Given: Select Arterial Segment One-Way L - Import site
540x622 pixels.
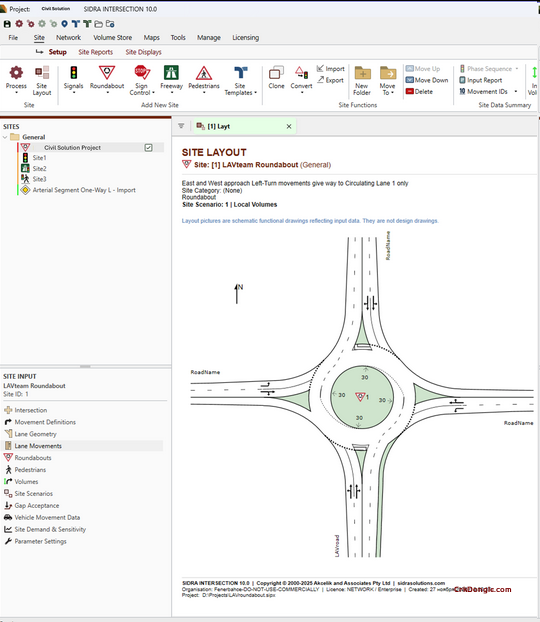Looking at the screenshot, I should point(84,190).
